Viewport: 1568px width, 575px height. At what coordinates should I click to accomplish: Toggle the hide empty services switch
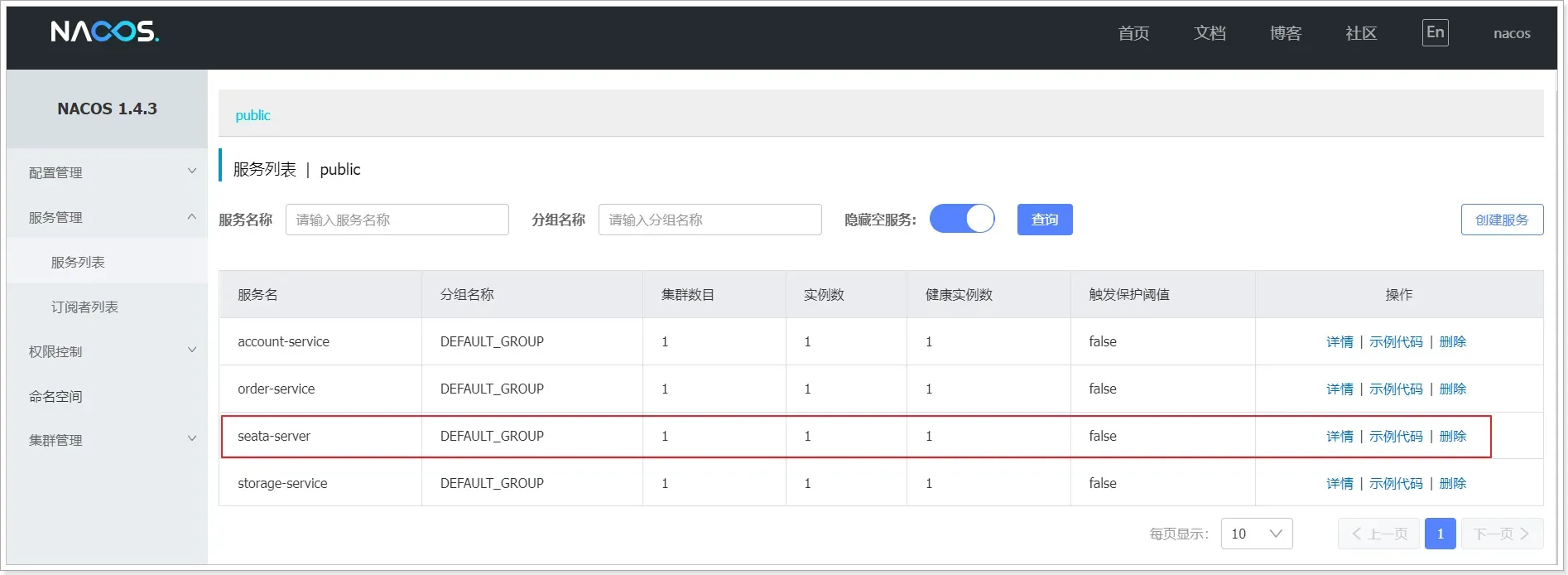tap(962, 220)
